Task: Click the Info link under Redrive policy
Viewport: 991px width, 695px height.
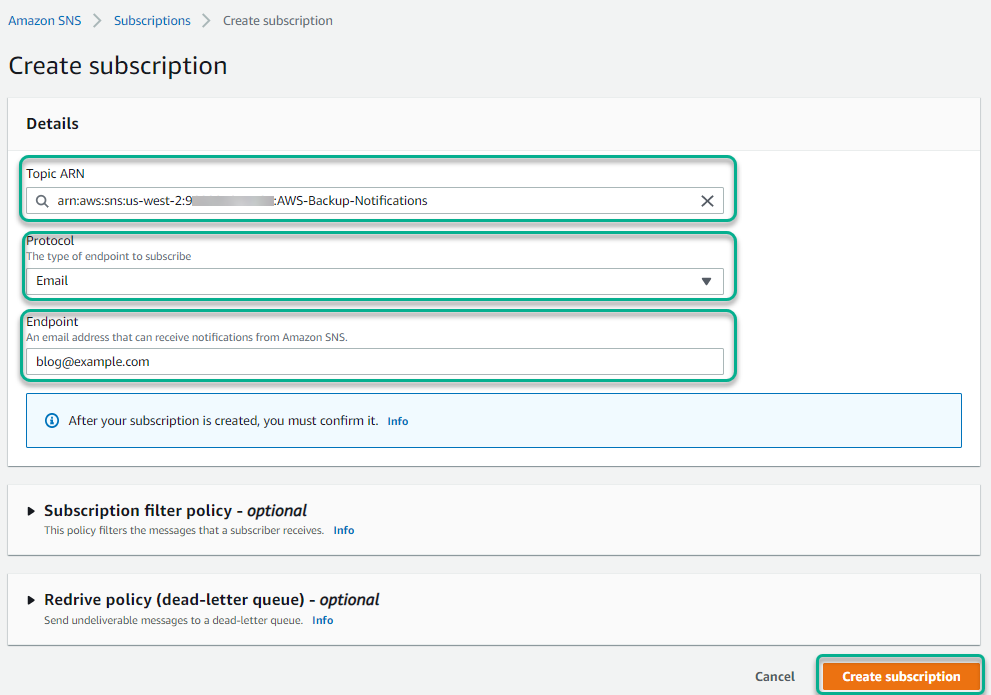Action: pyautogui.click(x=322, y=620)
